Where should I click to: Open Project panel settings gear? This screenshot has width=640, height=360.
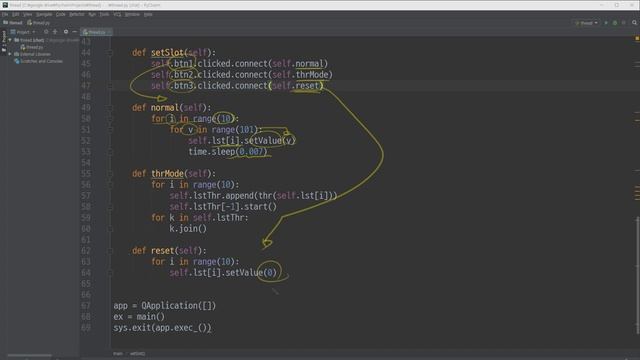pos(66,32)
